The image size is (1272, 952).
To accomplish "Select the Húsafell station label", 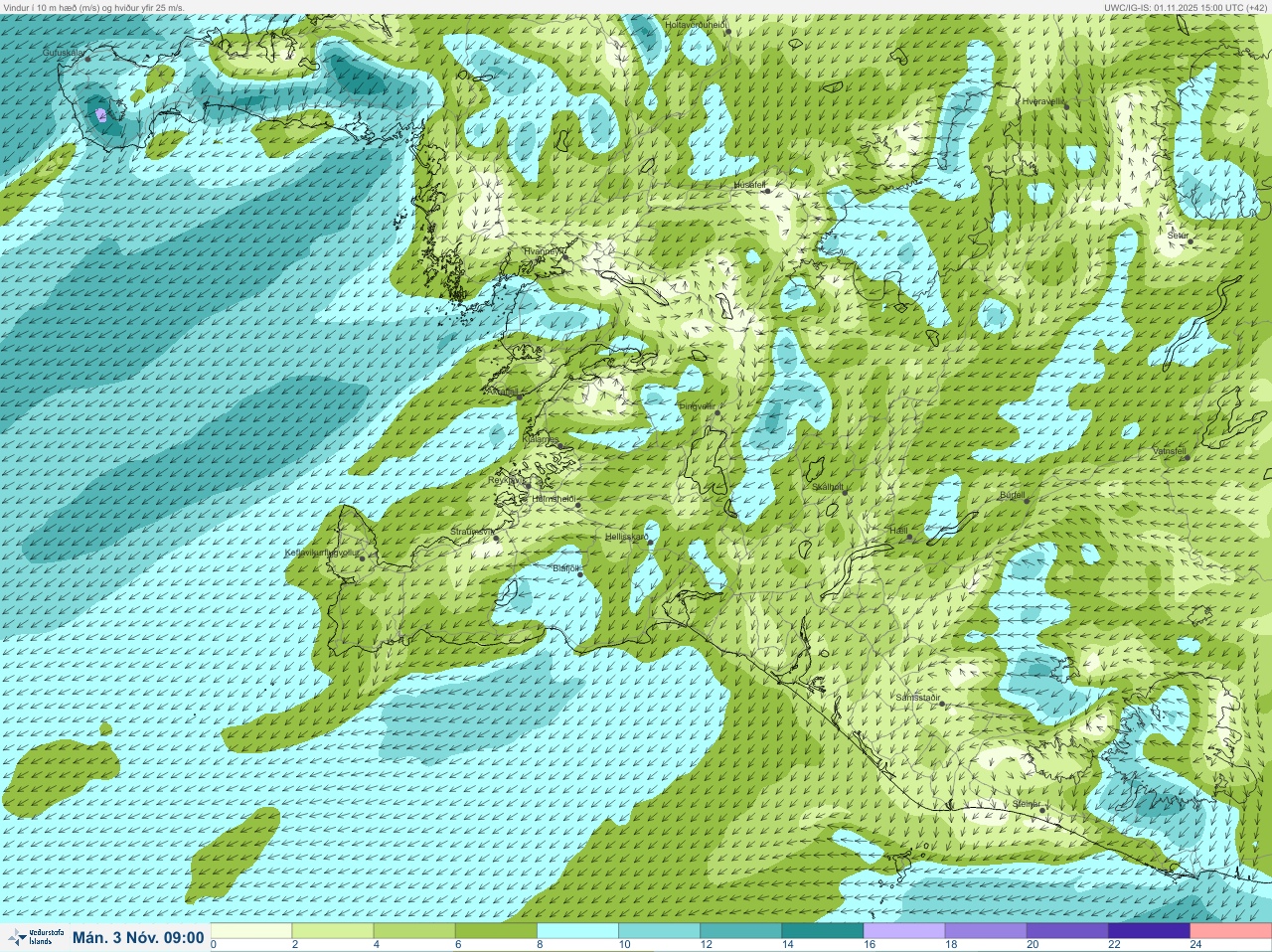I will click(749, 185).
